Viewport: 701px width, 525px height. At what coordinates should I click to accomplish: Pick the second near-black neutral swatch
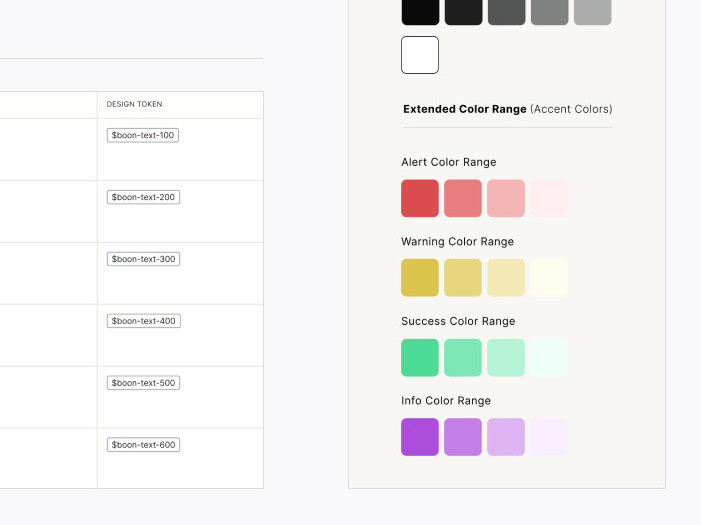(463, 12)
